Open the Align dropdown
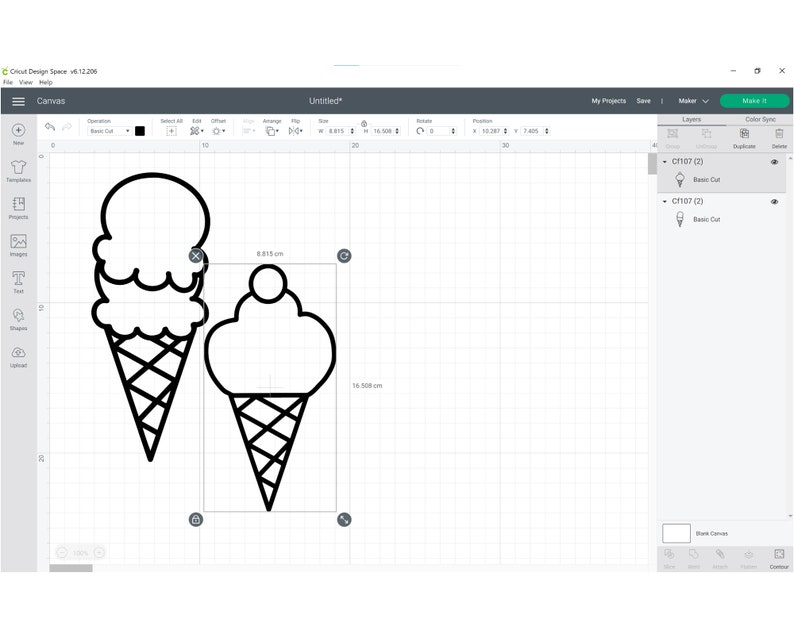Image resolution: width=794 pixels, height=638 pixels. (x=249, y=131)
